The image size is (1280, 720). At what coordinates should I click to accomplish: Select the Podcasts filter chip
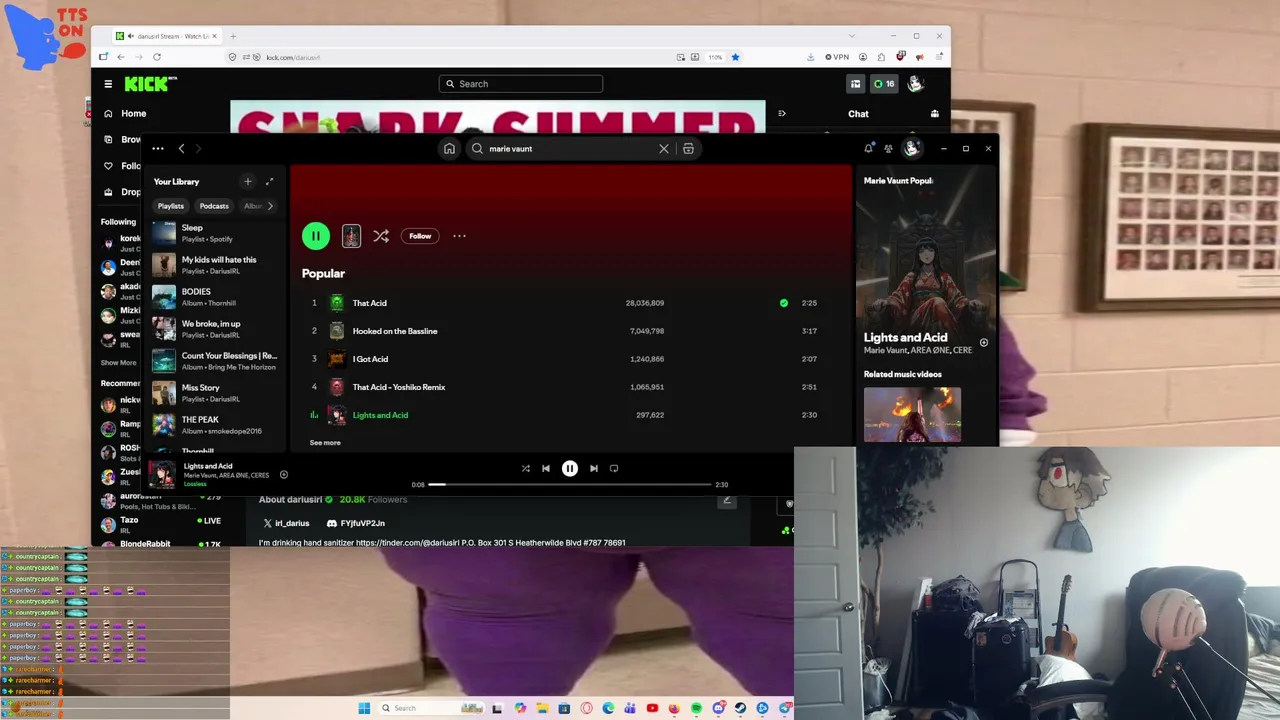(214, 206)
